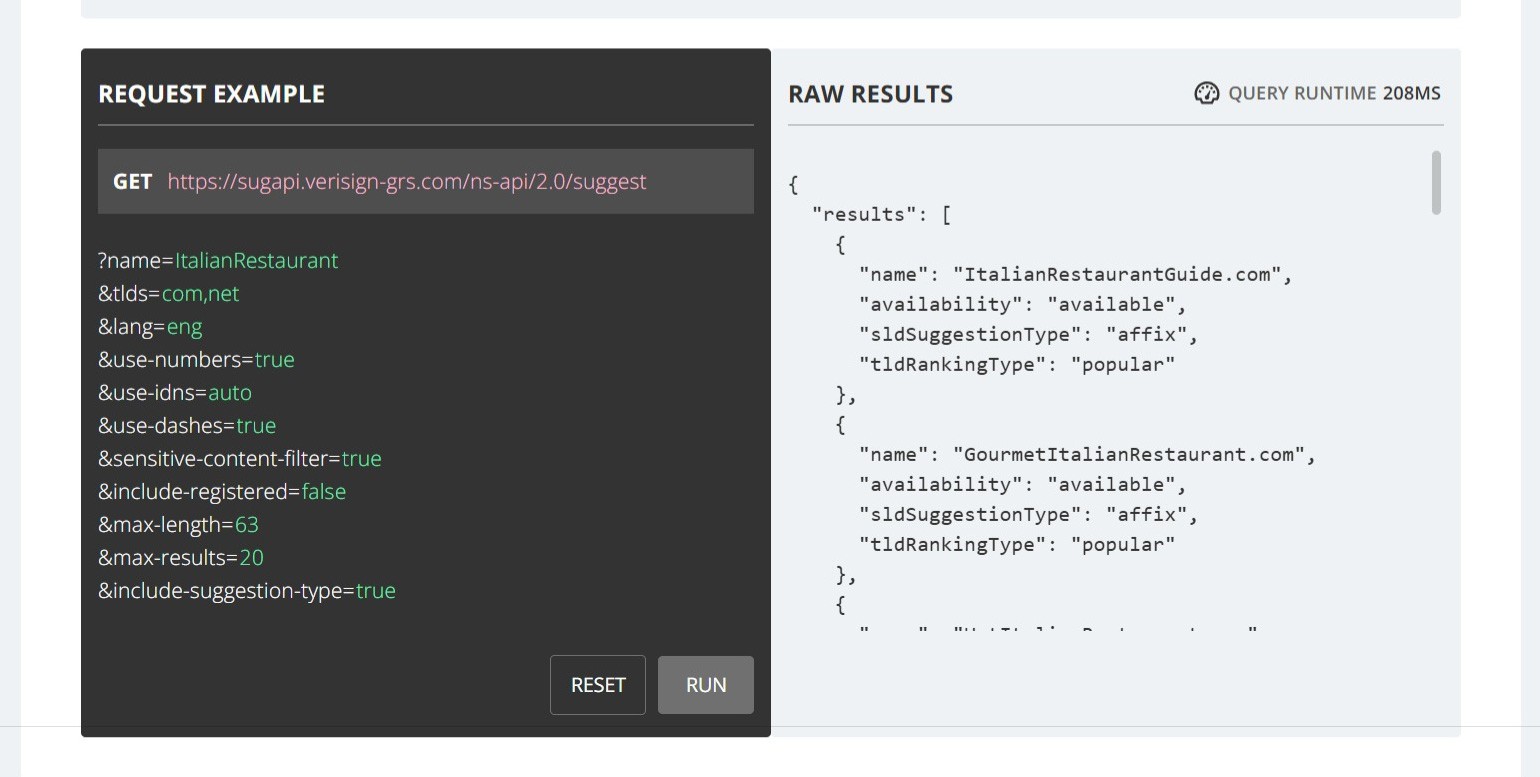Image resolution: width=1540 pixels, height=777 pixels.
Task: Disable the sensitive-content-filter parameter
Action: (x=365, y=458)
